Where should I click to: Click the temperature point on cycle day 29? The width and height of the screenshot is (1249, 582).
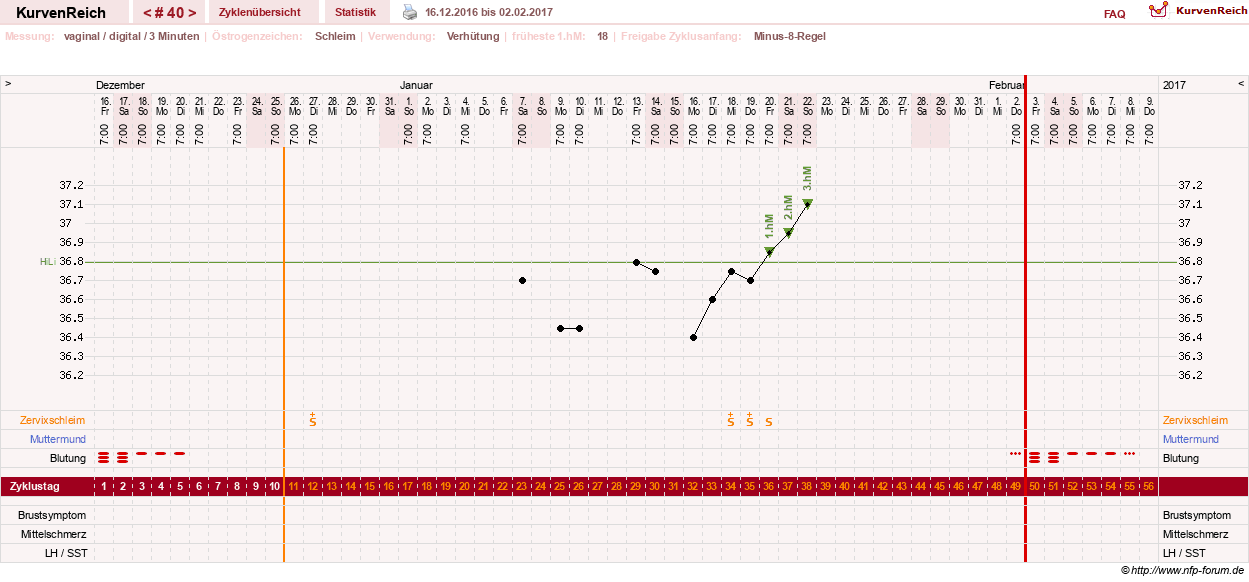point(636,262)
